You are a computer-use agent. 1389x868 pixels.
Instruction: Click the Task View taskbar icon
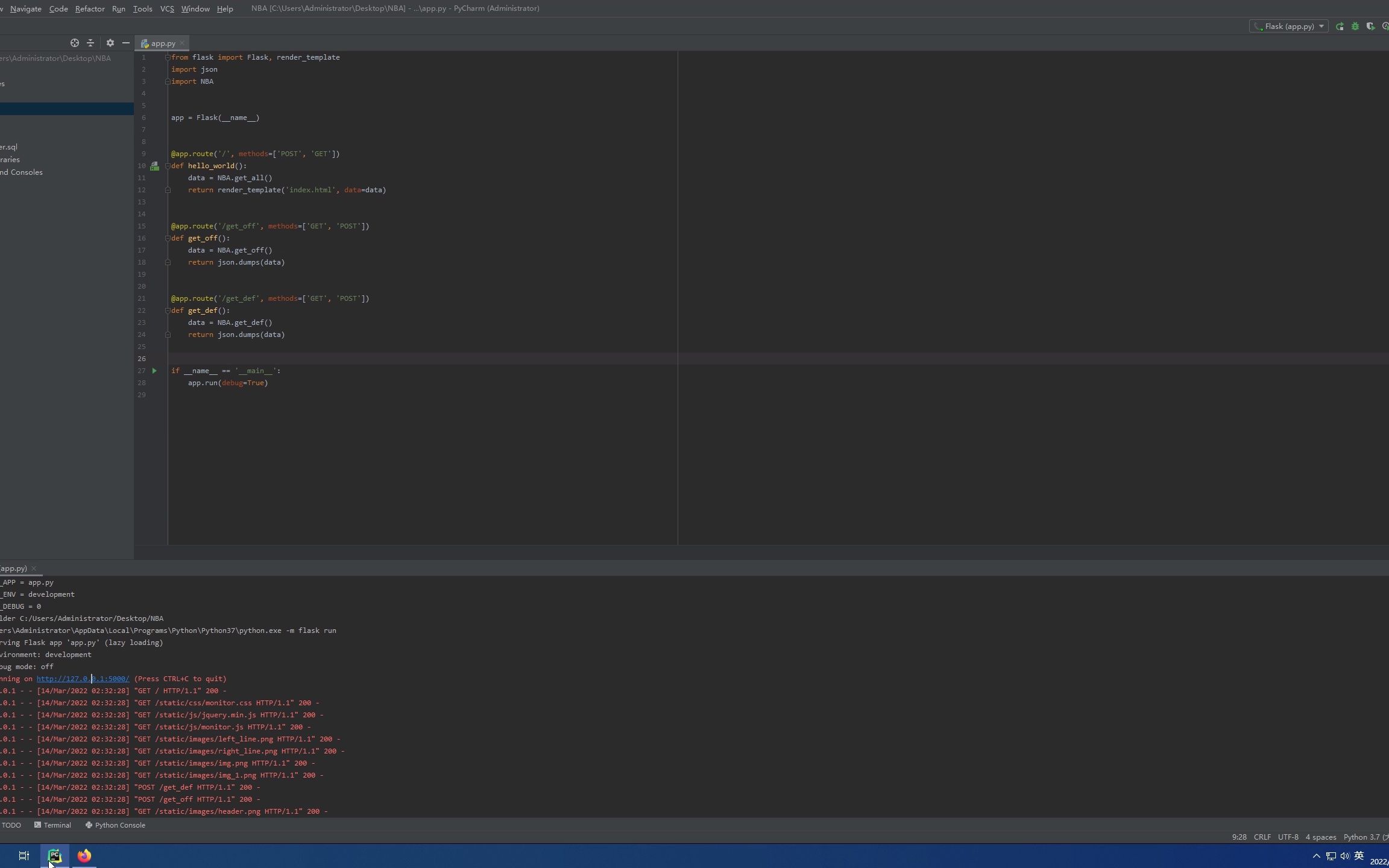click(x=24, y=856)
